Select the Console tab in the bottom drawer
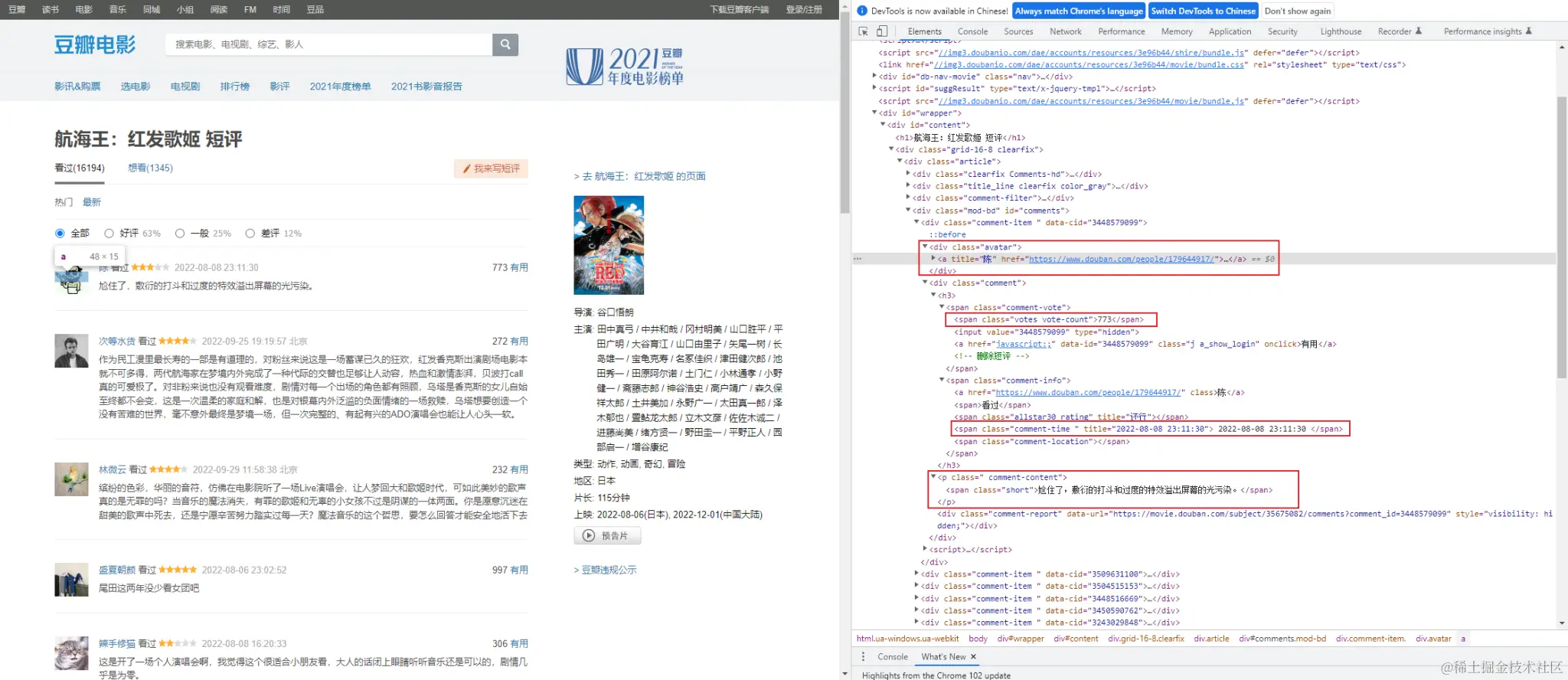The height and width of the screenshot is (680, 1568). [x=893, y=656]
